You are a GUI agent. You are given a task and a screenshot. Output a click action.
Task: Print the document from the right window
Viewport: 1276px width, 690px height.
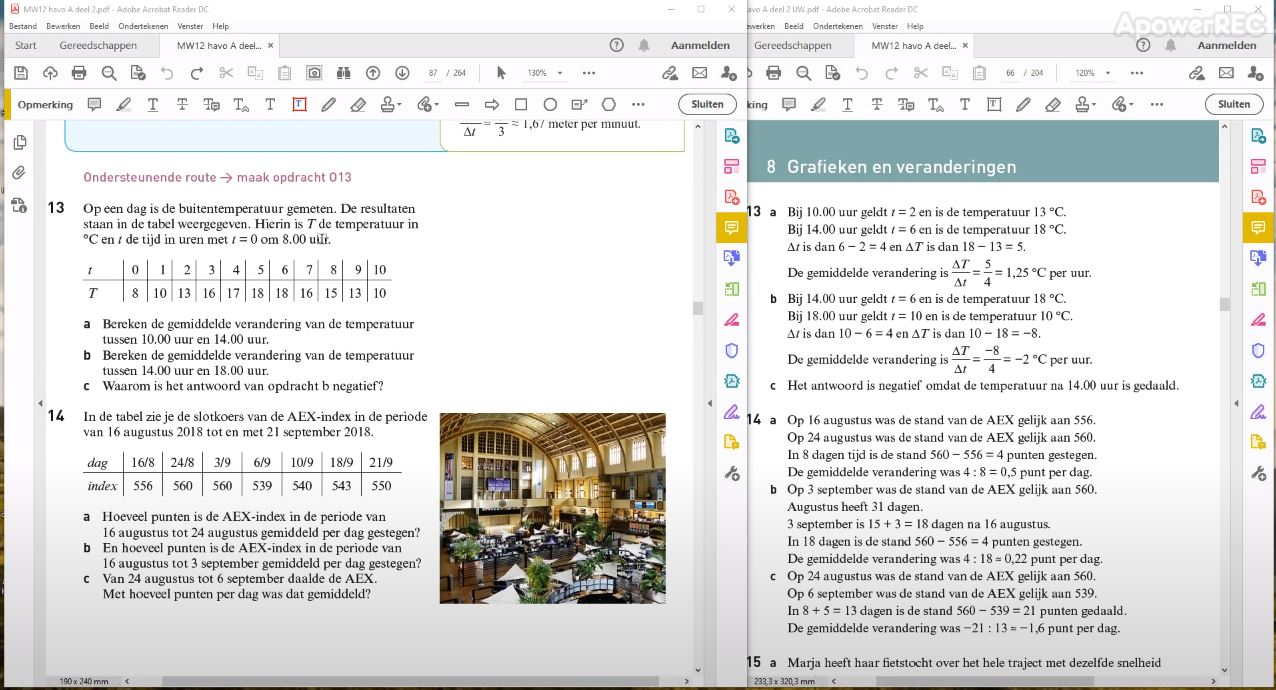pyautogui.click(x=772, y=73)
